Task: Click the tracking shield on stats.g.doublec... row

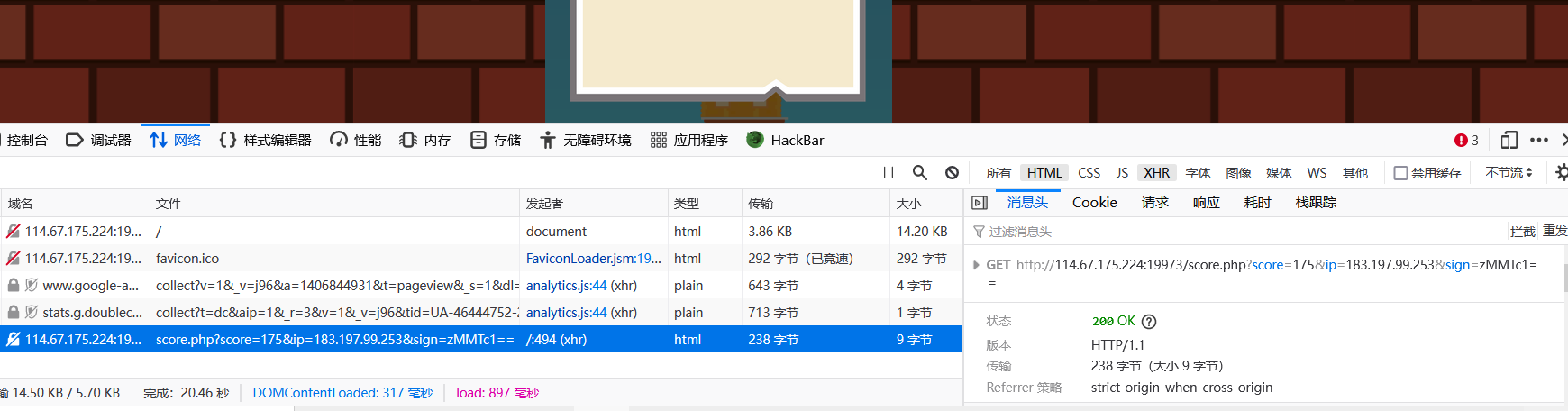Action: pyautogui.click(x=32, y=313)
